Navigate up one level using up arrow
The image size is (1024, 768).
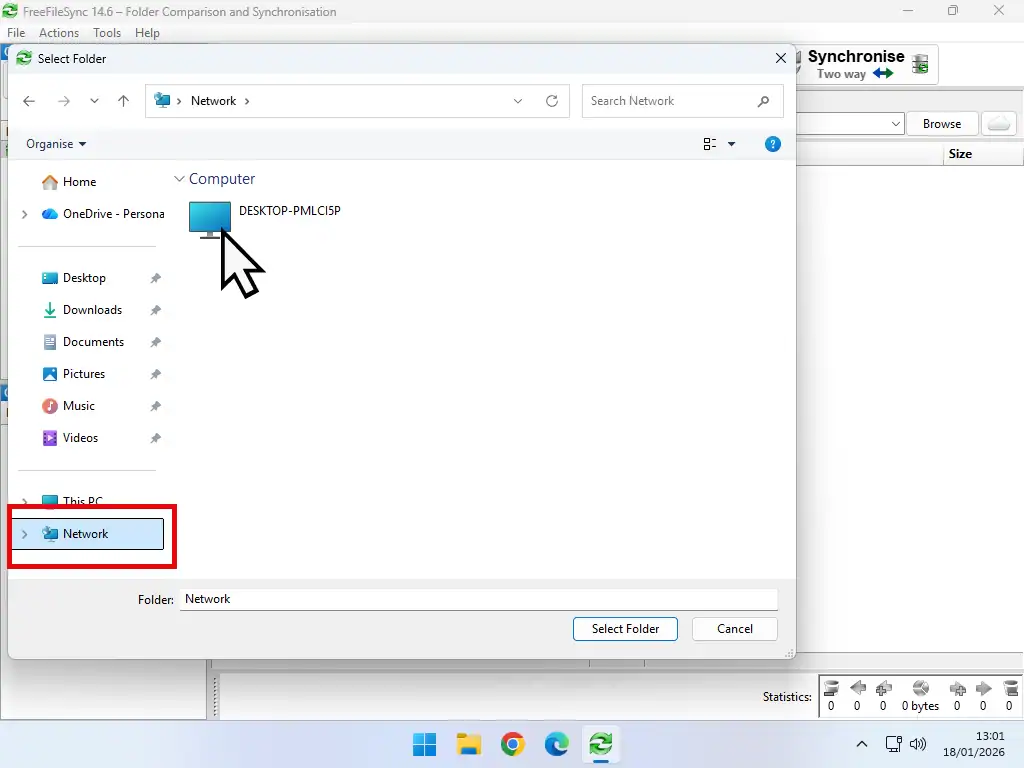[x=122, y=100]
